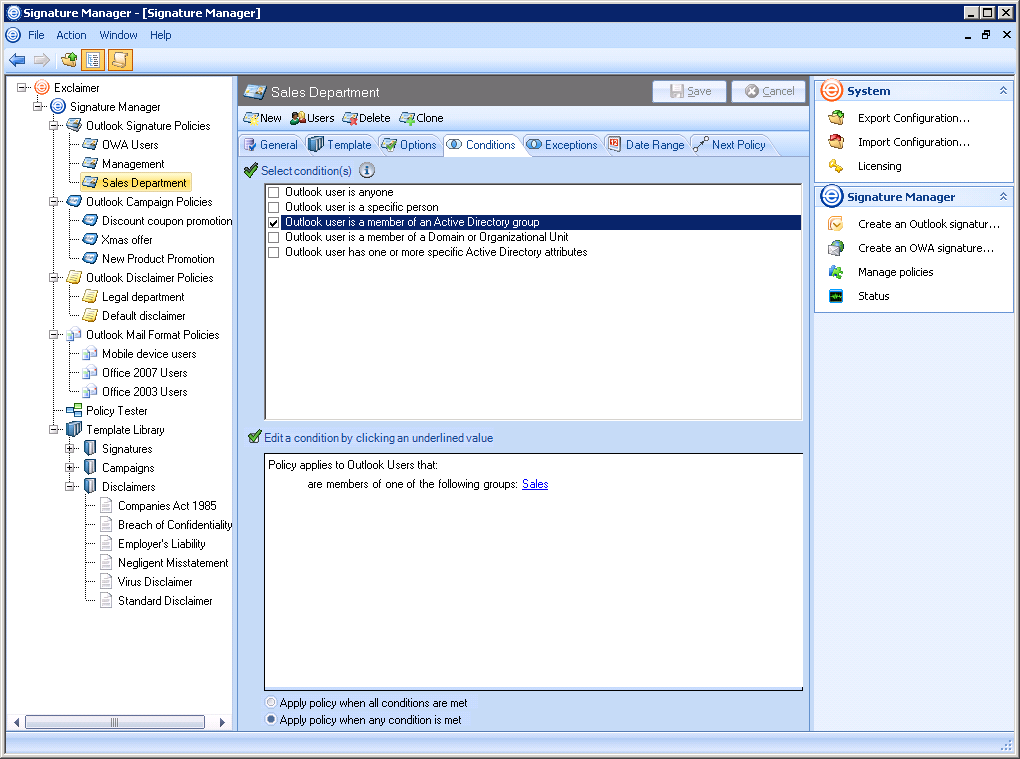Toggle the console tree toolbar icon
Screen dimensions: 1020x759
[x=93, y=60]
